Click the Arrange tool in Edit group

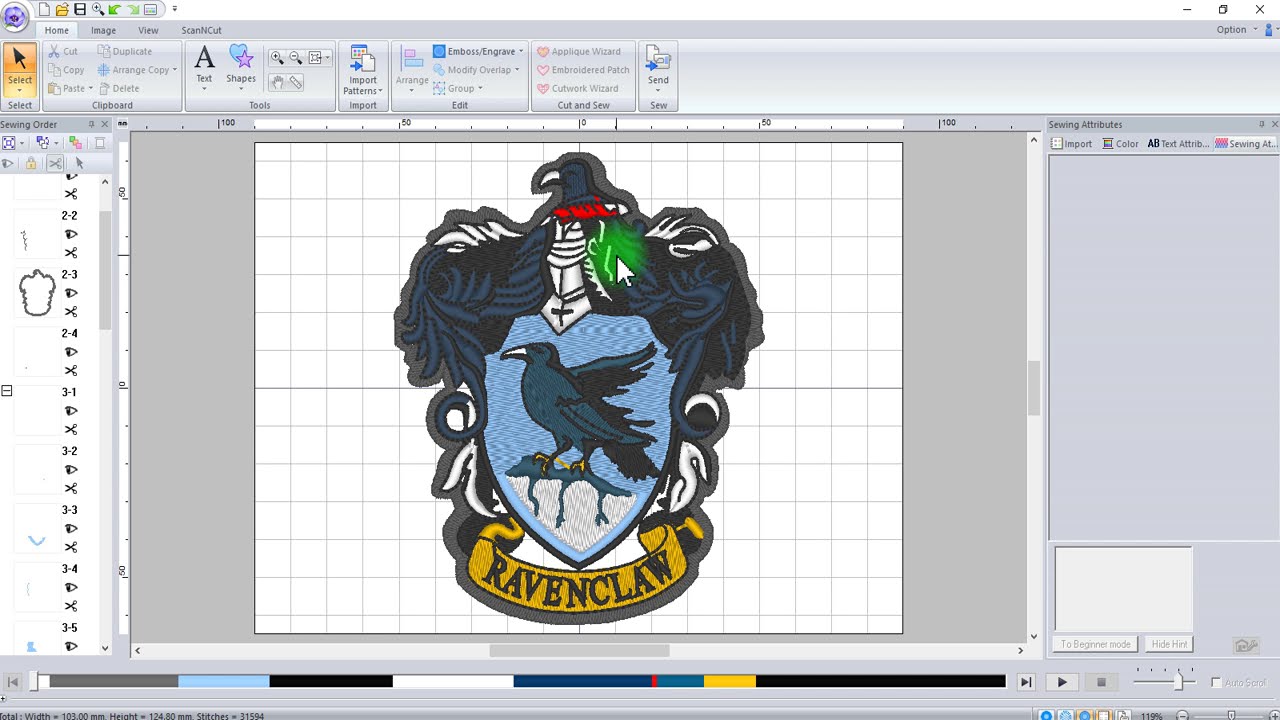pyautogui.click(x=412, y=70)
